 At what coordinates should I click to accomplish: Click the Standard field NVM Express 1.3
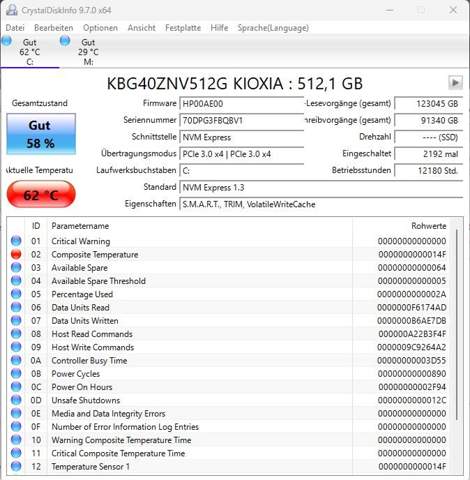pyautogui.click(x=321, y=187)
